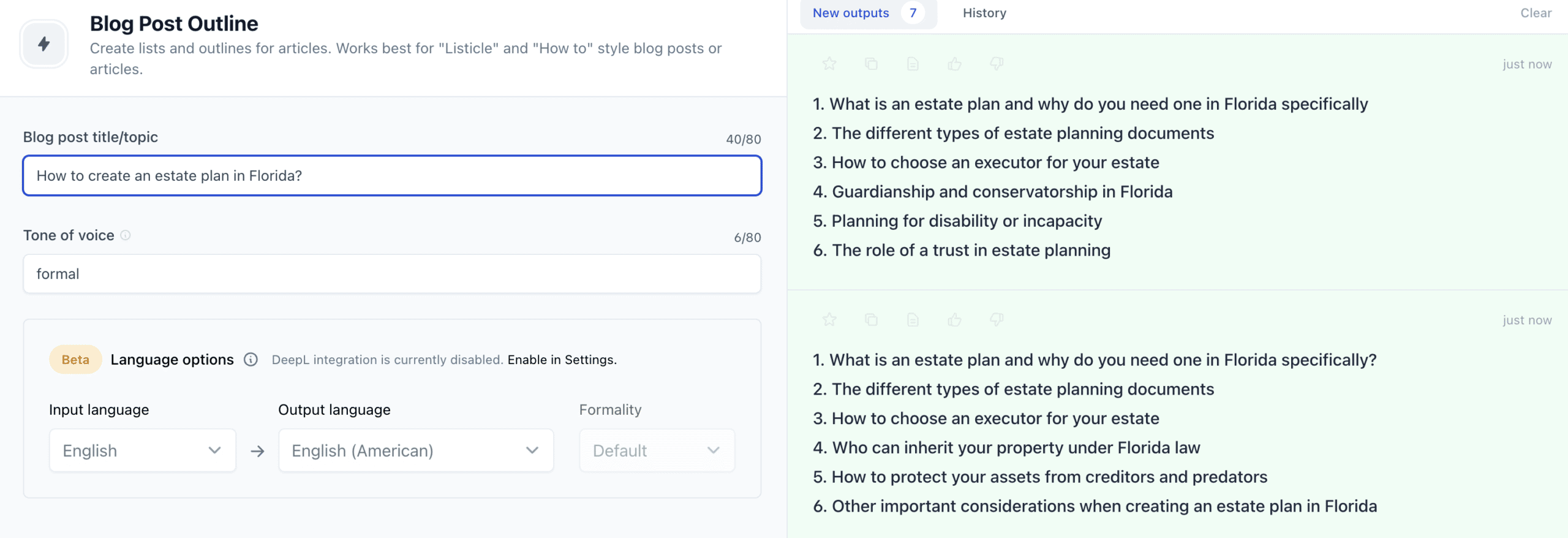Copy the output containing the Guardianship line
Viewport: 1568px width, 538px height.
871,64
